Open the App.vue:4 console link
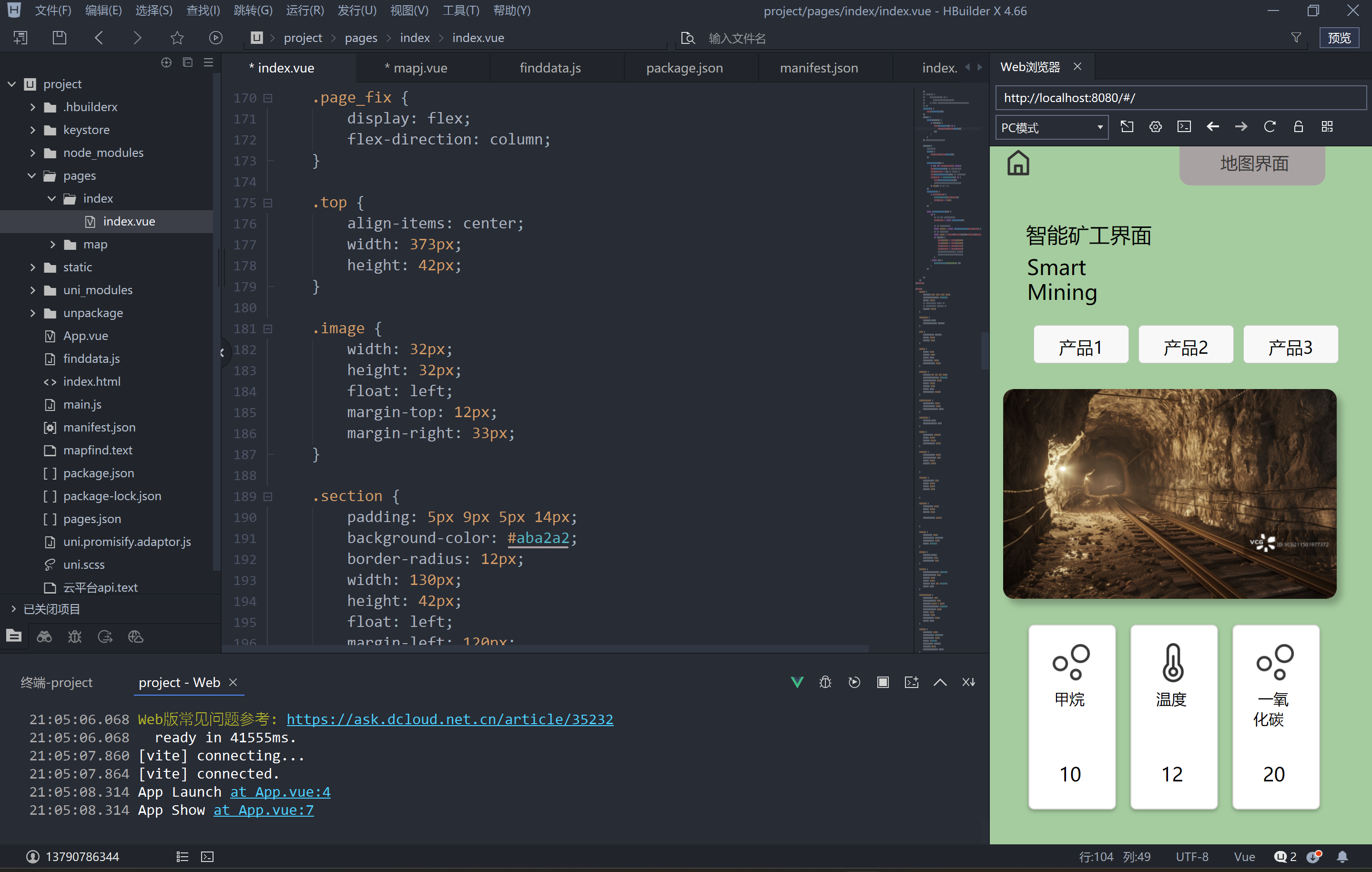This screenshot has height=872, width=1372. click(x=280, y=791)
